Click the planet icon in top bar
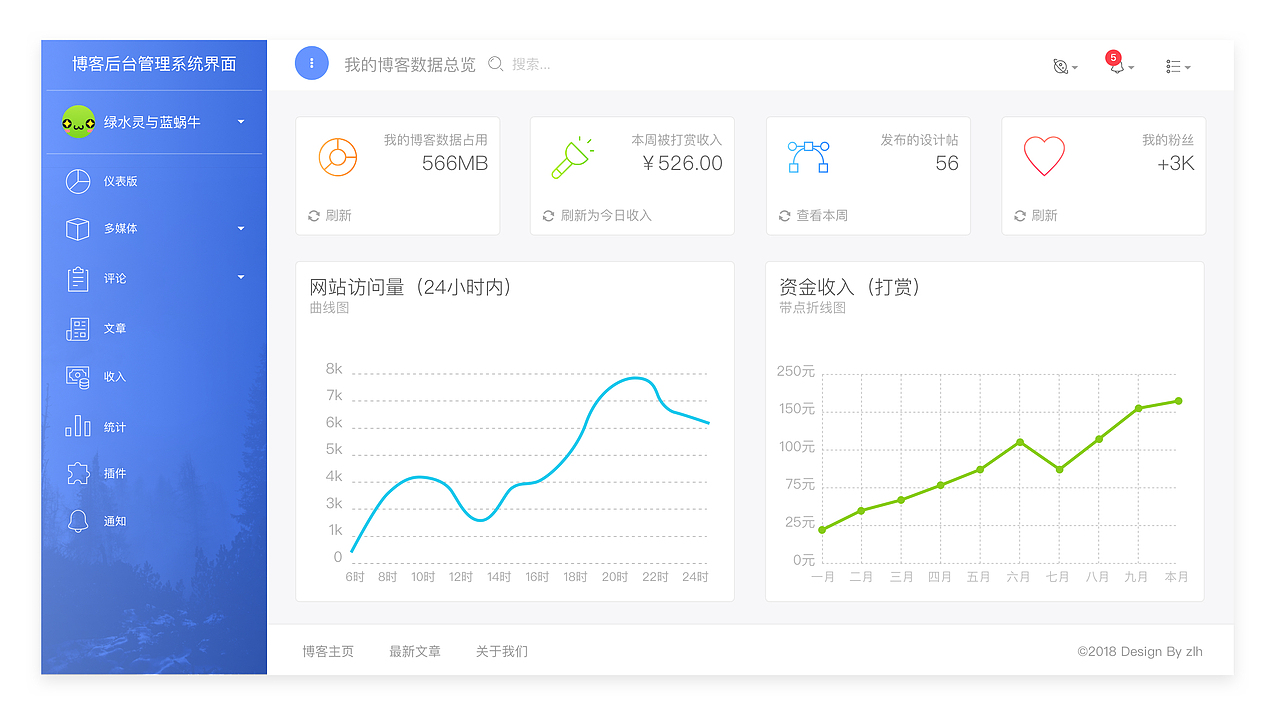 [x=1062, y=64]
